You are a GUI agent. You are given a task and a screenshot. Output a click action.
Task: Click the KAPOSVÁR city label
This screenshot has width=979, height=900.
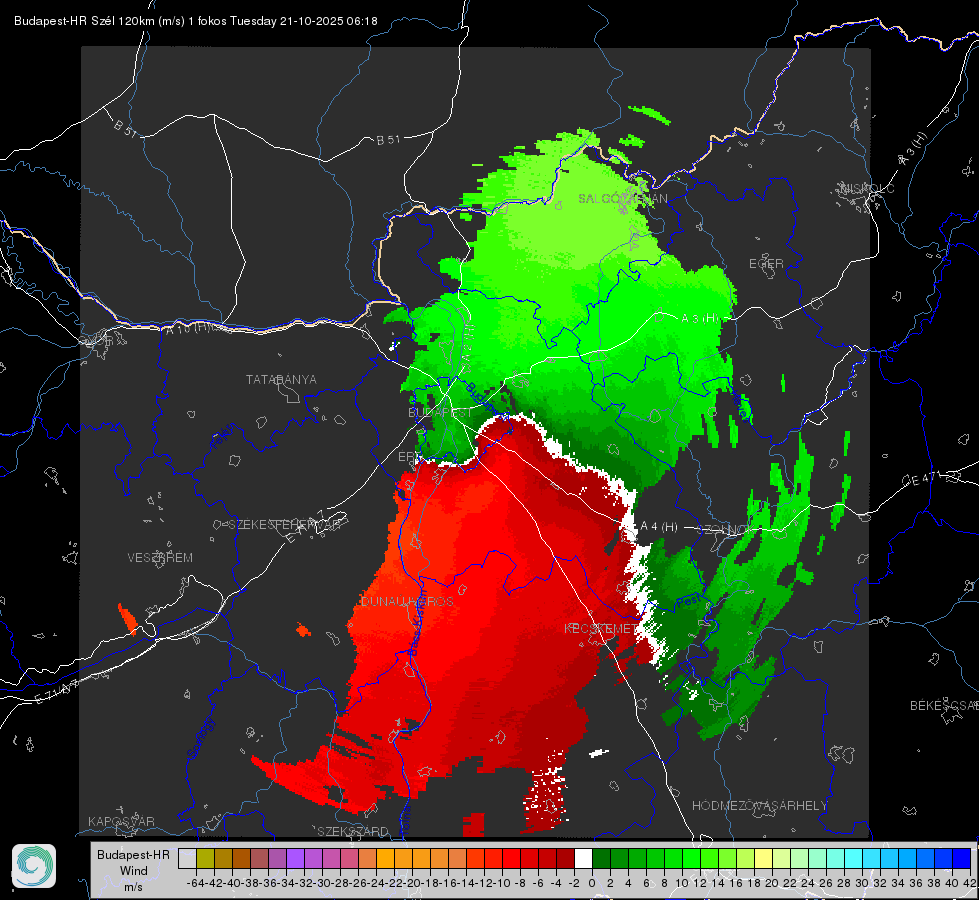[121, 821]
